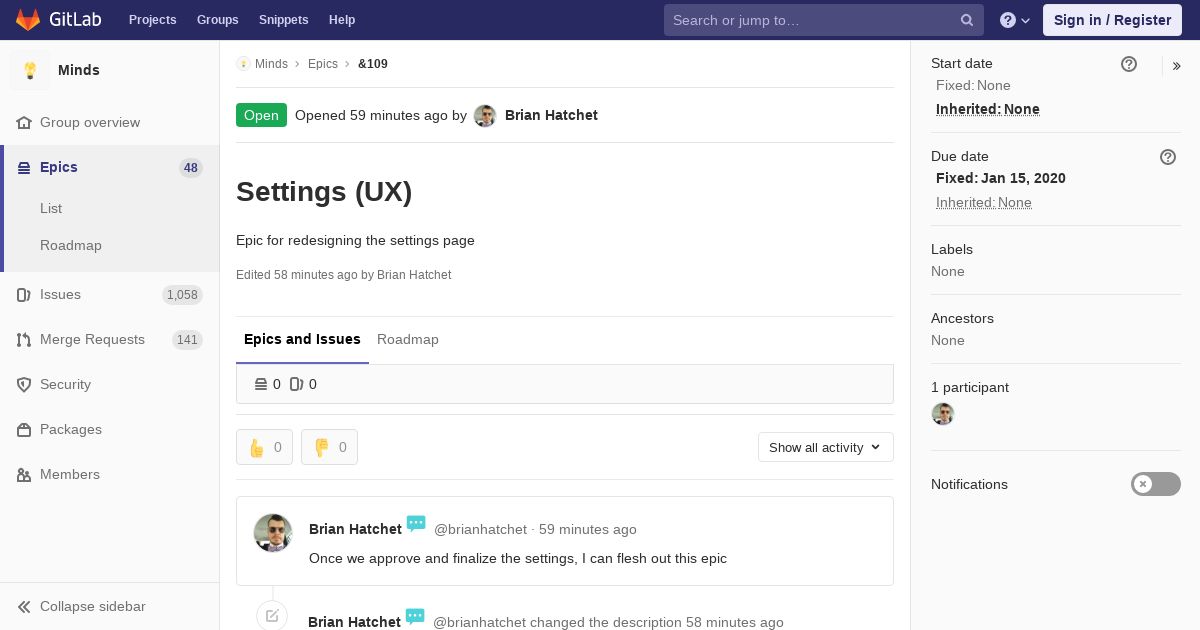Give a thumbs up reaction

[264, 447]
